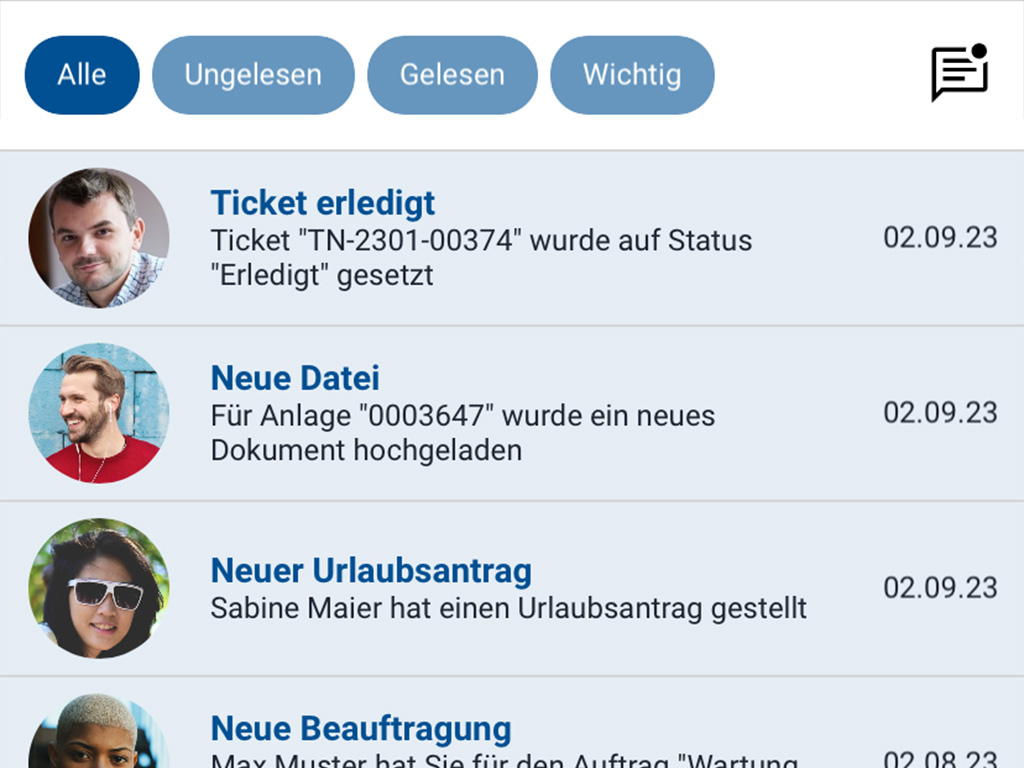Show Gelesen notifications
Screen dimensions: 1024x768
(x=452, y=75)
